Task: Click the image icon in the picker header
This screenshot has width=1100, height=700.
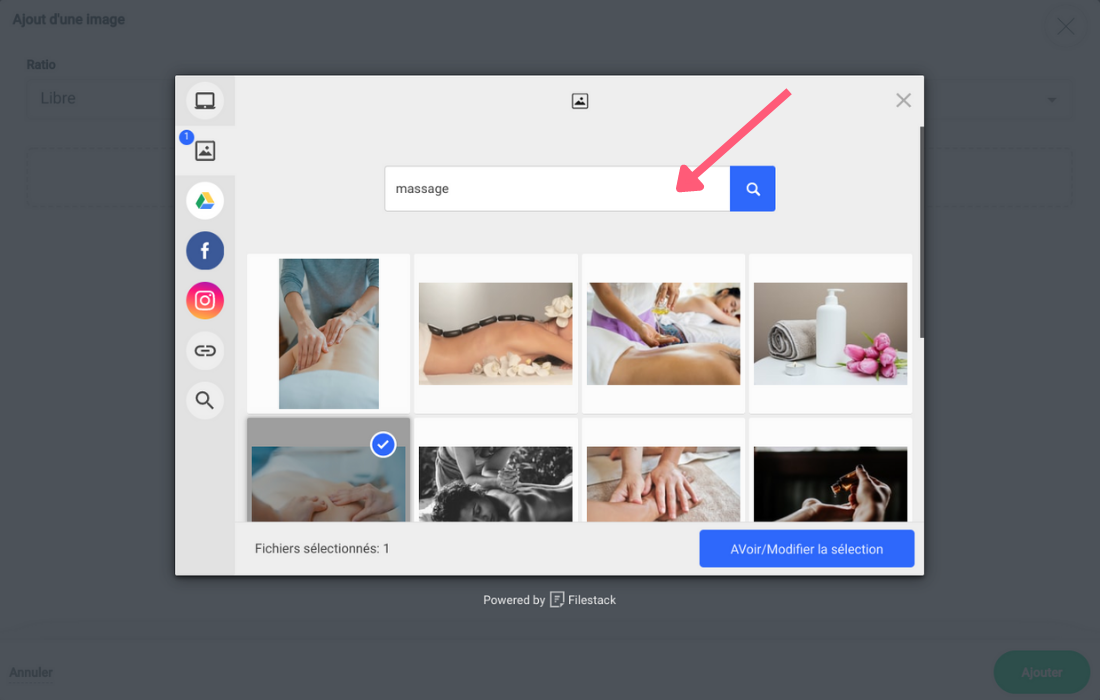Action: click(579, 101)
